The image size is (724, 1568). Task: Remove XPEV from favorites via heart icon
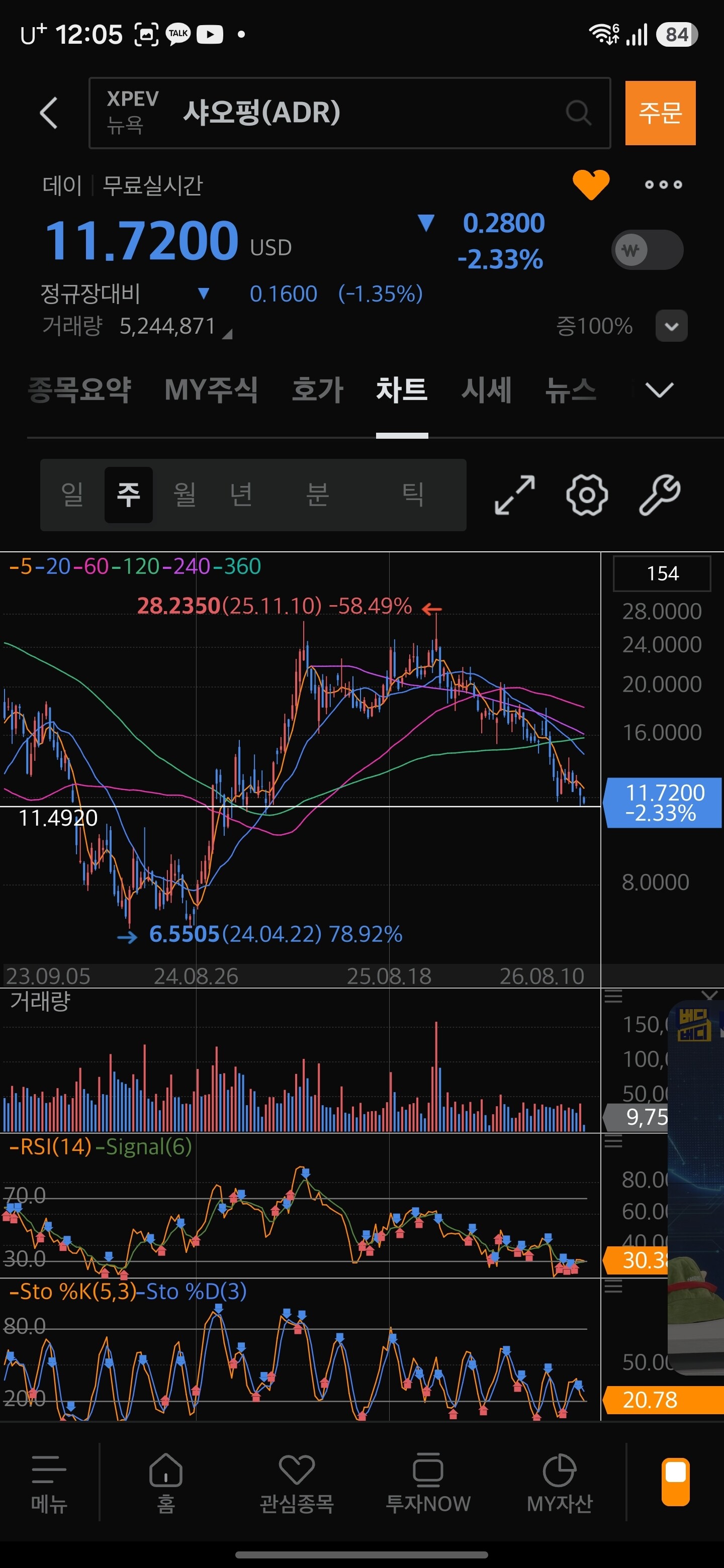click(591, 184)
